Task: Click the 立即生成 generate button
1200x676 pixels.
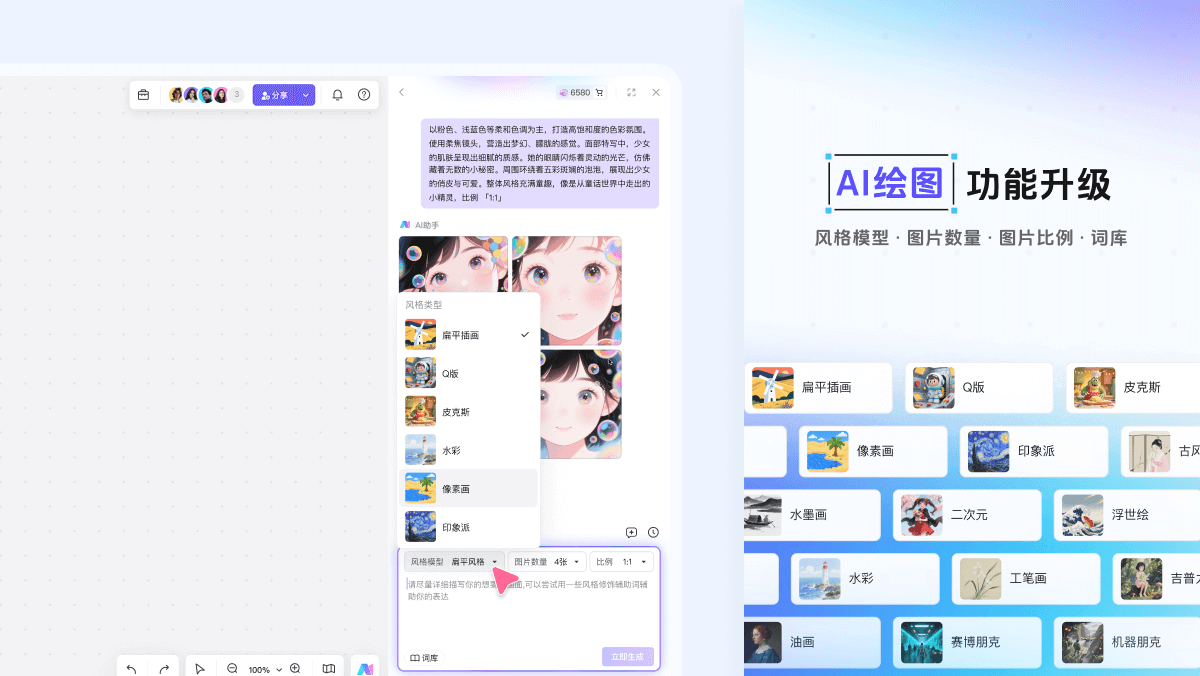Action: point(628,657)
